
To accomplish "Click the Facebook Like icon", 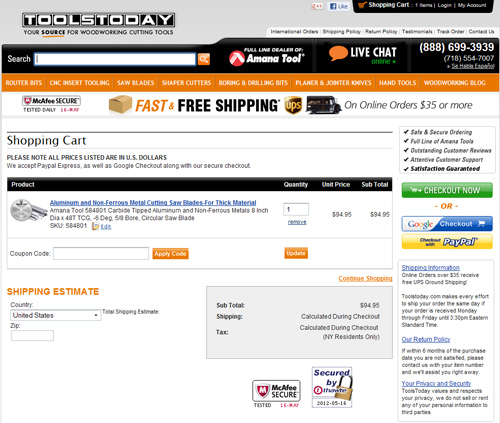I will 338,6.
